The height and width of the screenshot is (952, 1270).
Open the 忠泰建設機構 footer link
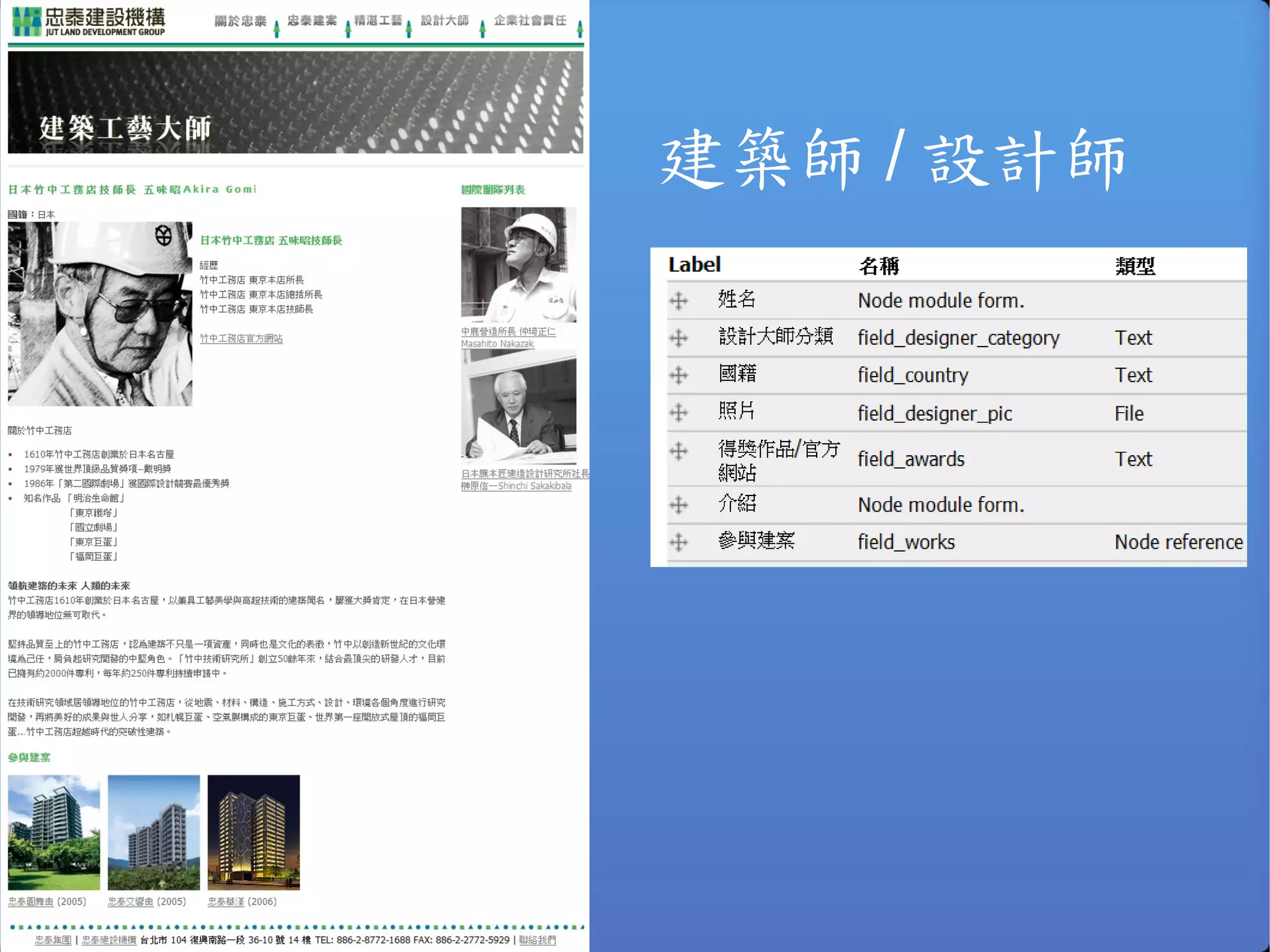click(x=109, y=940)
